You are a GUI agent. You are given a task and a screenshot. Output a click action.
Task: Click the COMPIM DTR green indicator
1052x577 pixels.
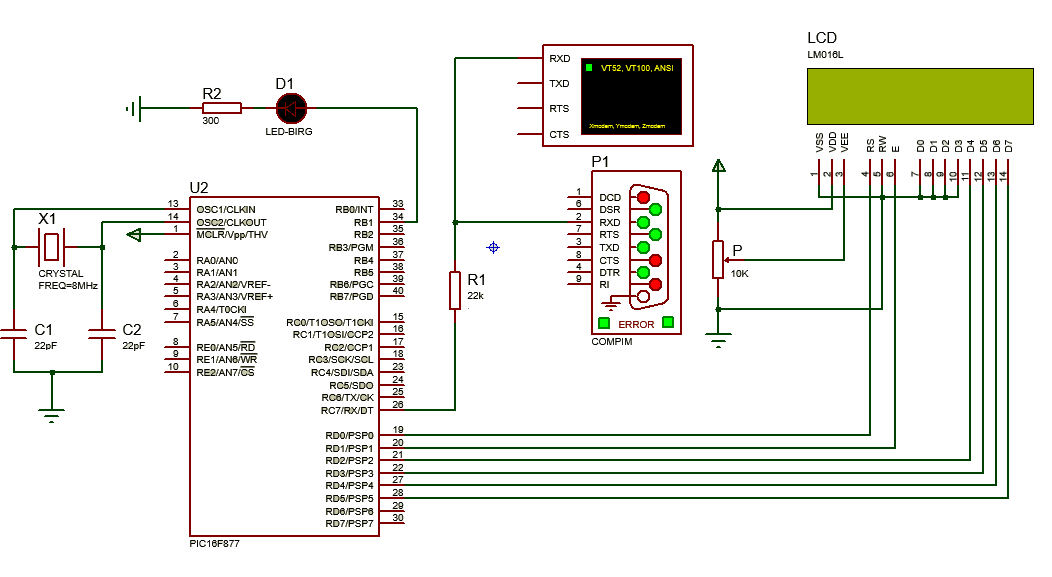click(643, 272)
